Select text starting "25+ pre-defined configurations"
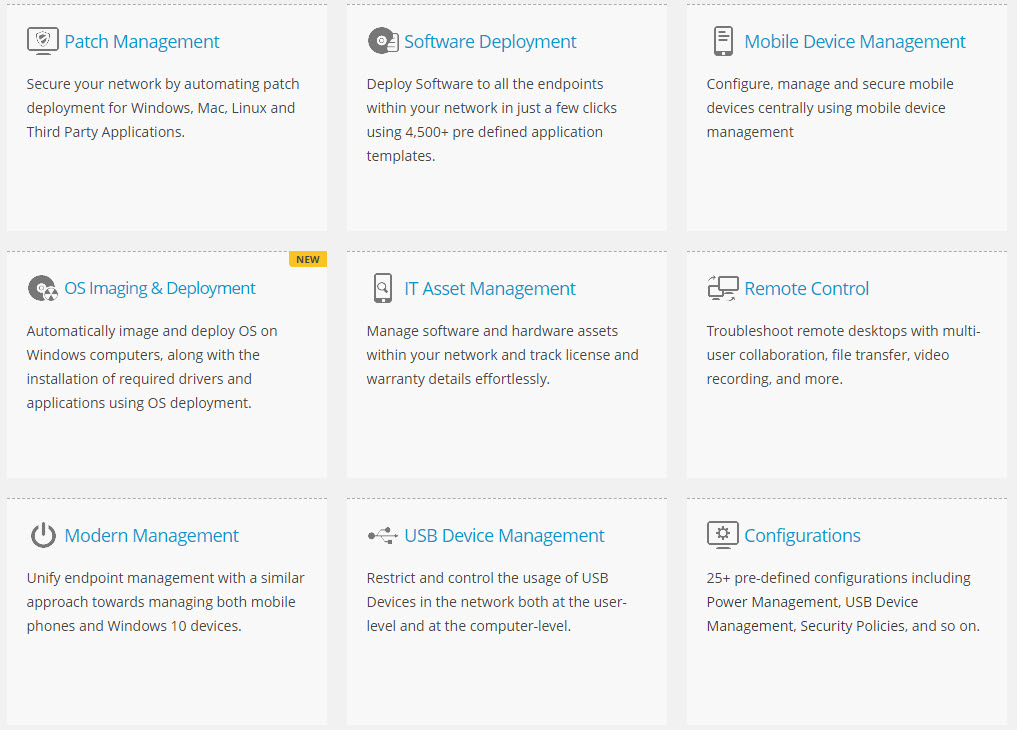This screenshot has width=1017, height=730. (843, 602)
